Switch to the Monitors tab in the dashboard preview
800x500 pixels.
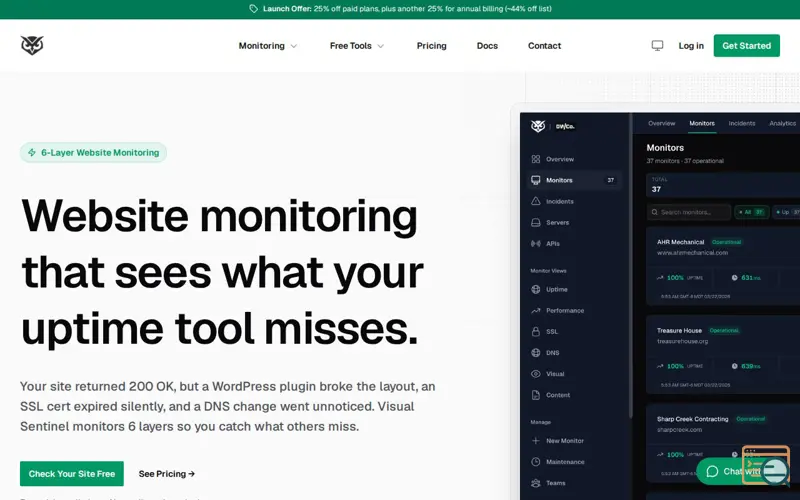point(702,123)
